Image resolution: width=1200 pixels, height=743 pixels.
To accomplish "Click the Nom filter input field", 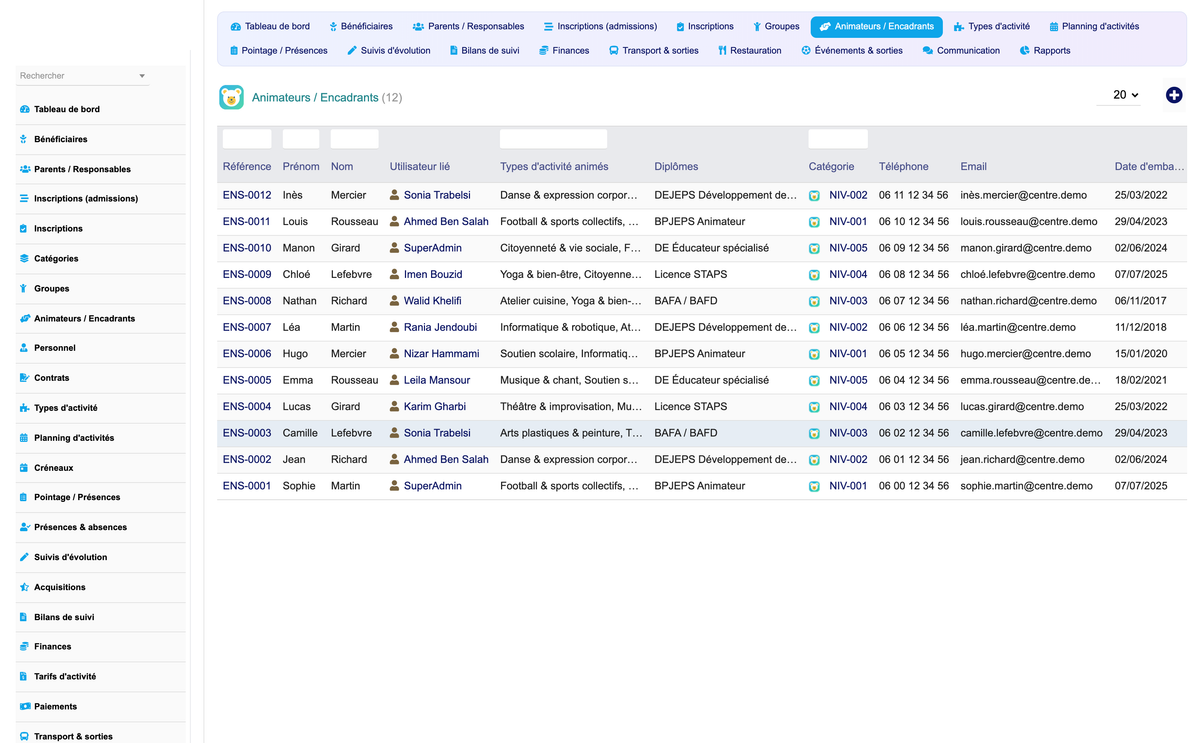I will [355, 139].
